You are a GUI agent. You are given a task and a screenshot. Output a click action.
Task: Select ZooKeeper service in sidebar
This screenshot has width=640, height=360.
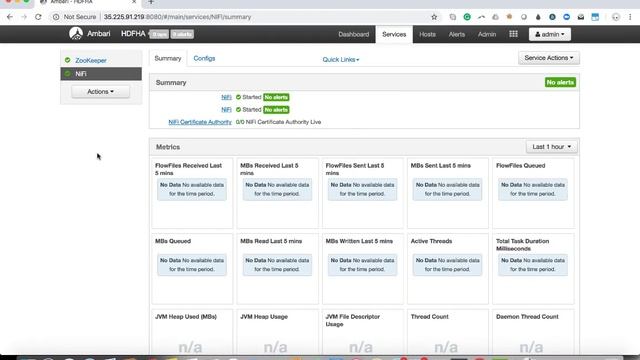pyautogui.click(x=91, y=60)
